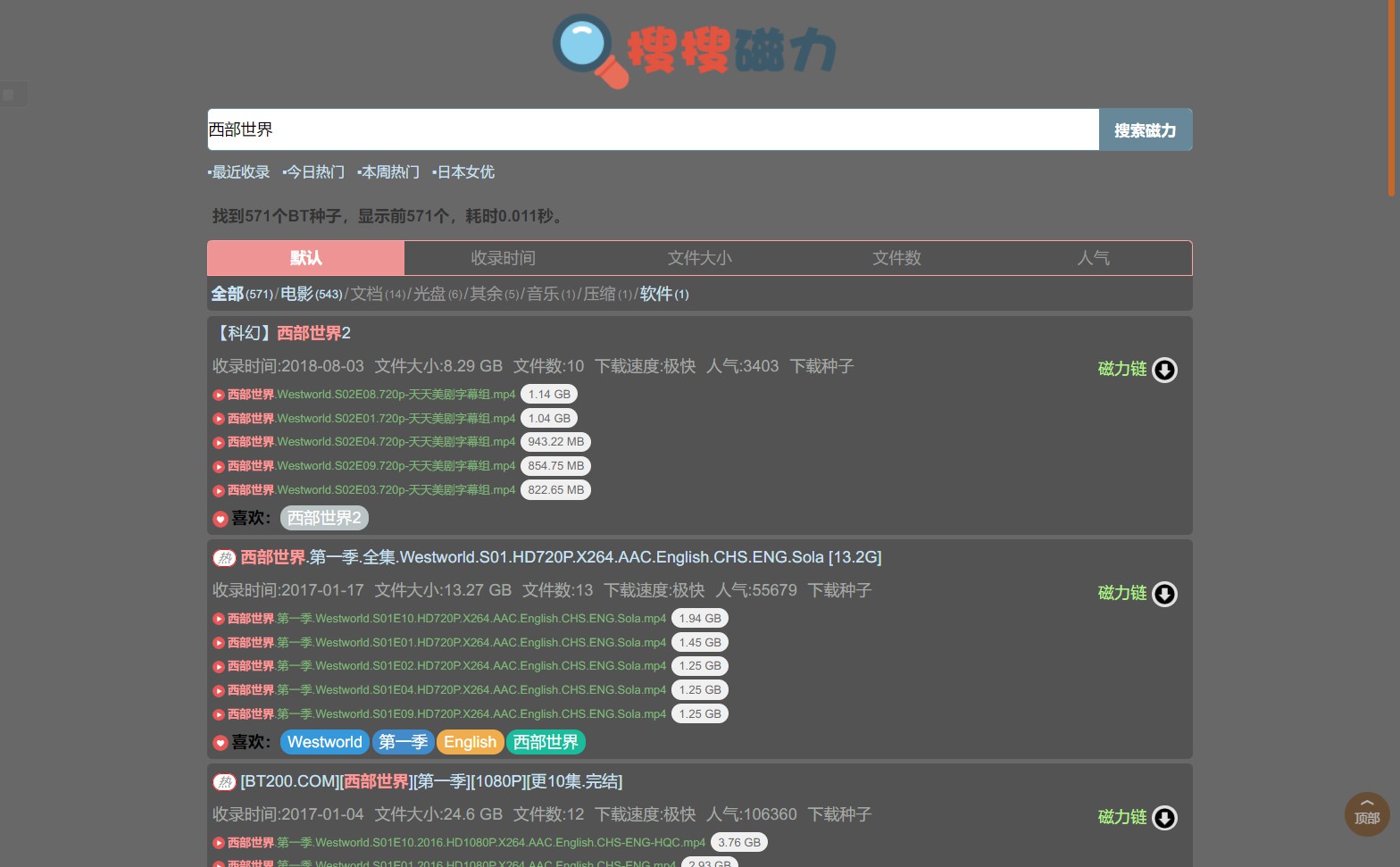Click 下载种子 in the 2017-01-04 result

[x=839, y=814]
